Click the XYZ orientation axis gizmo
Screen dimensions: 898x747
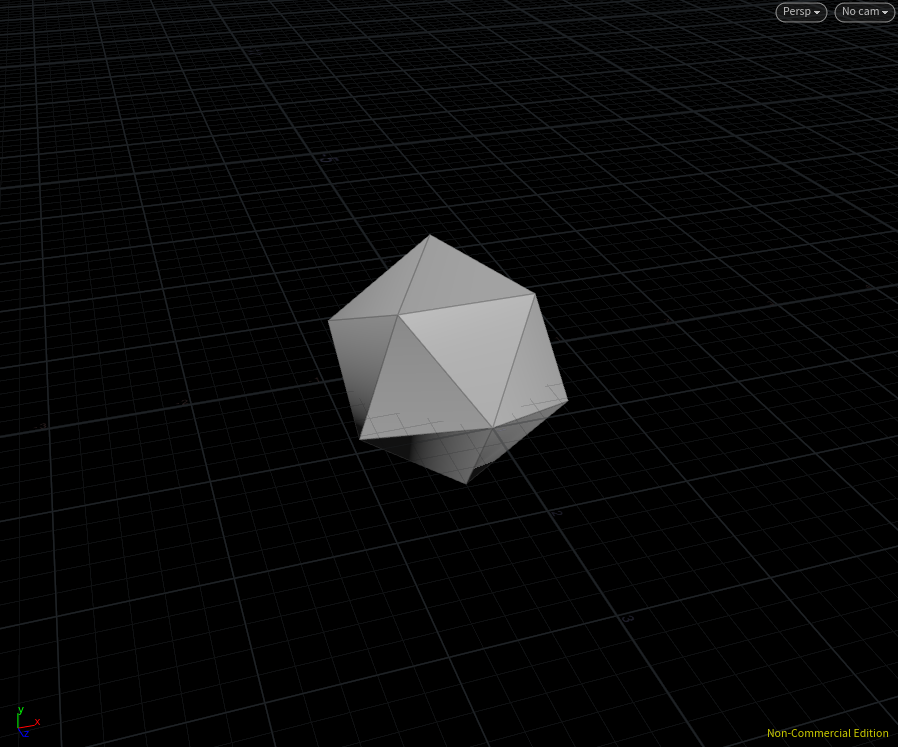[x=27, y=722]
